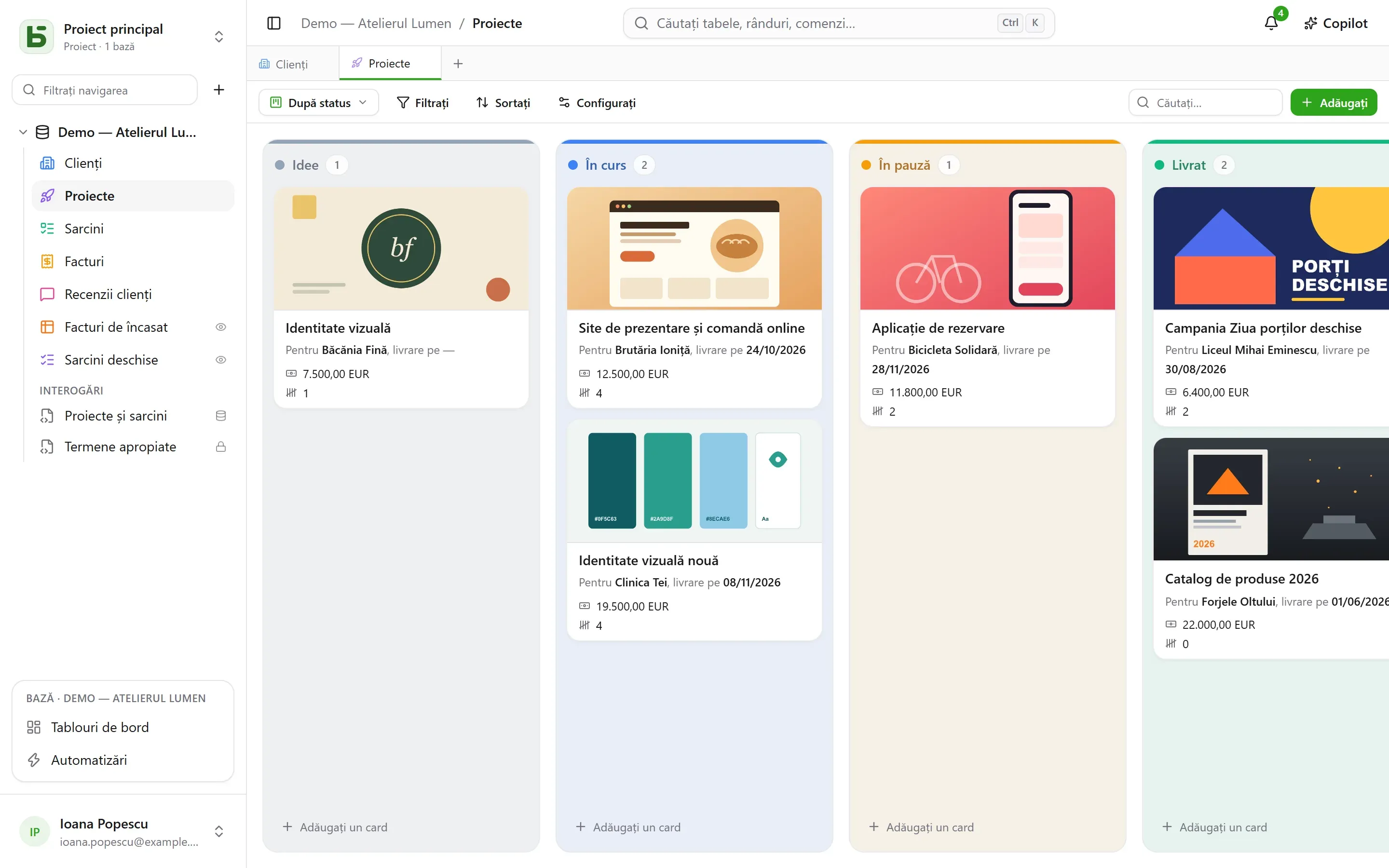
Task: Click plus icon beside navigation filter
Action: (218, 90)
